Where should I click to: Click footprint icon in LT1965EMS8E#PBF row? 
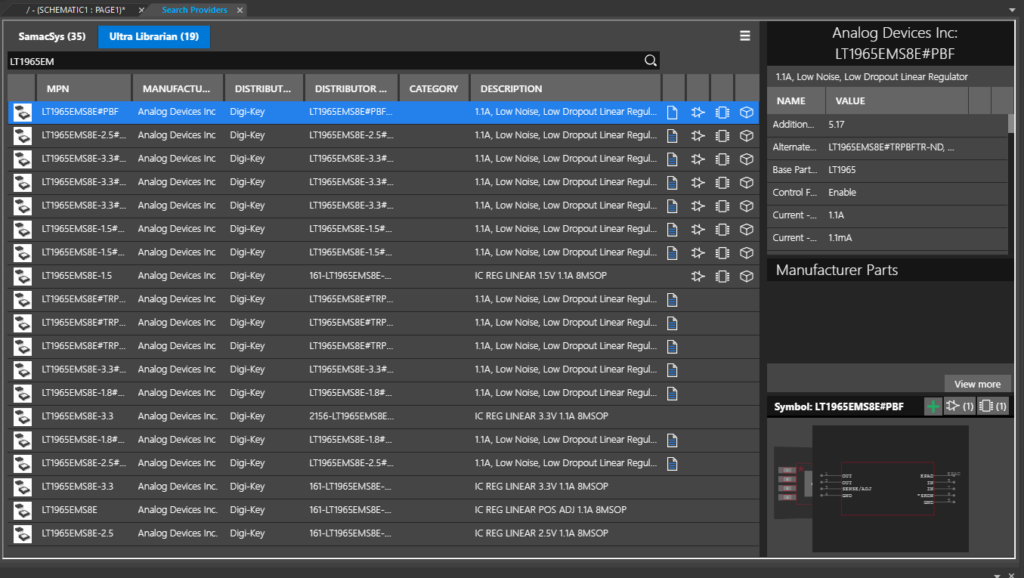click(722, 112)
